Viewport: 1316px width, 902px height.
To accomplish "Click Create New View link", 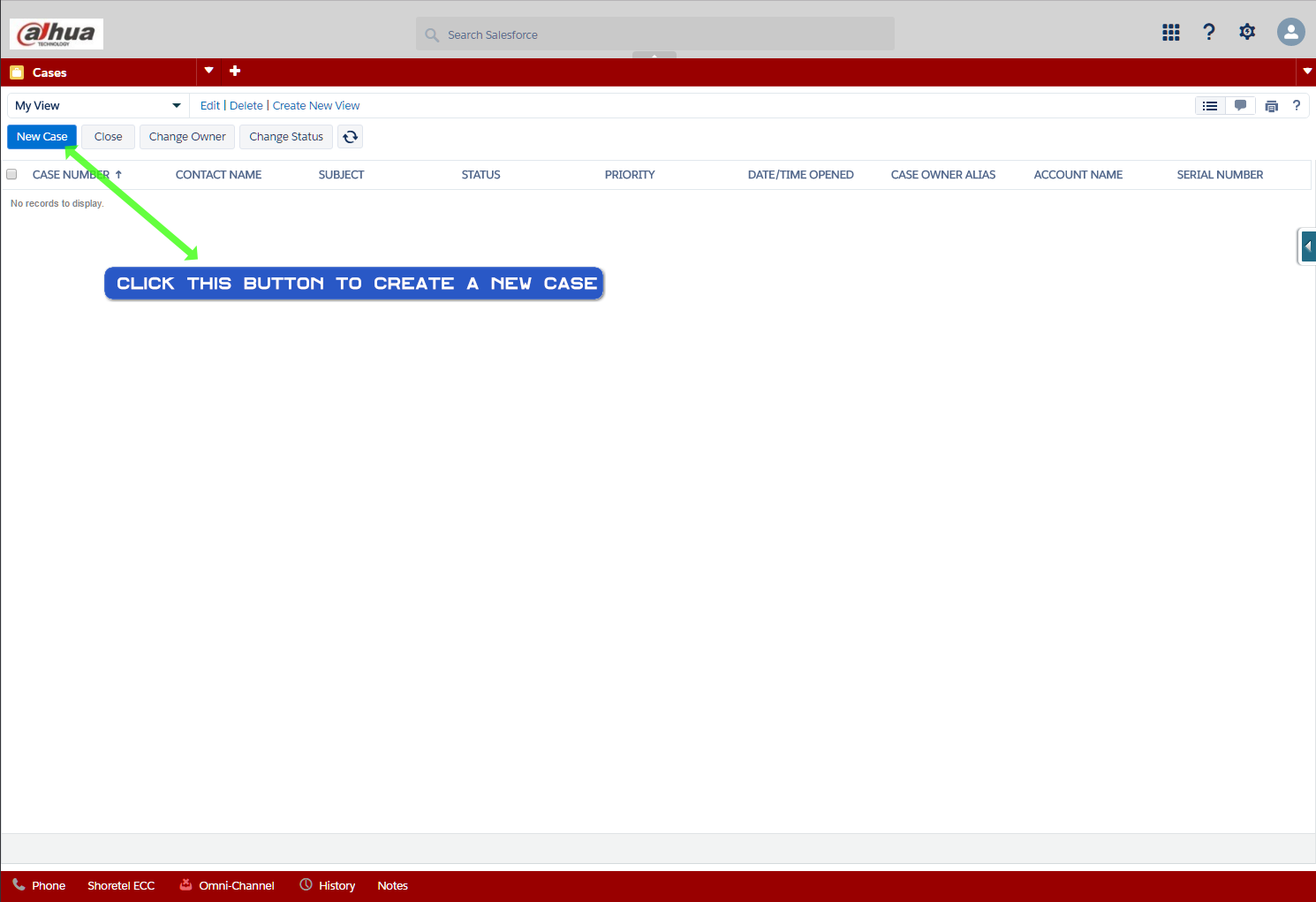I will 316,106.
